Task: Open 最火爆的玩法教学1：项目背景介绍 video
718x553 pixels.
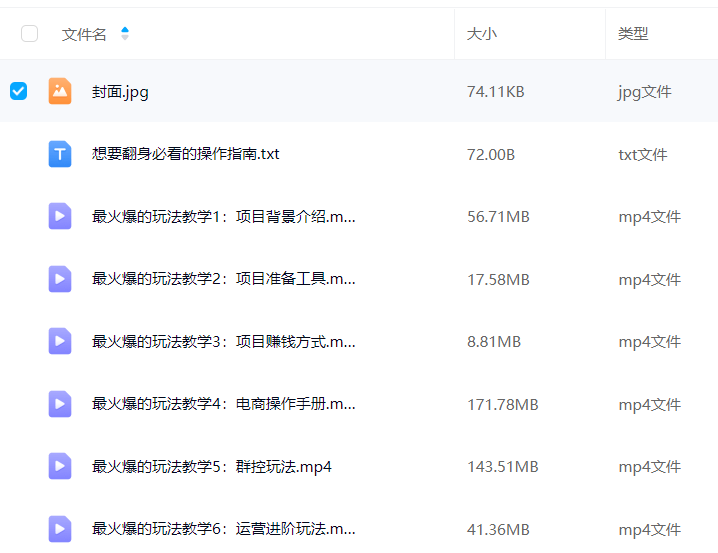Action: pos(223,217)
